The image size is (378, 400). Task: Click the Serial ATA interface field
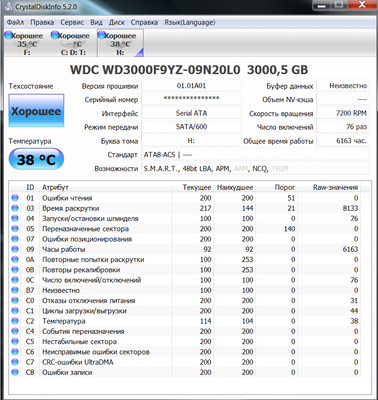coord(191,113)
